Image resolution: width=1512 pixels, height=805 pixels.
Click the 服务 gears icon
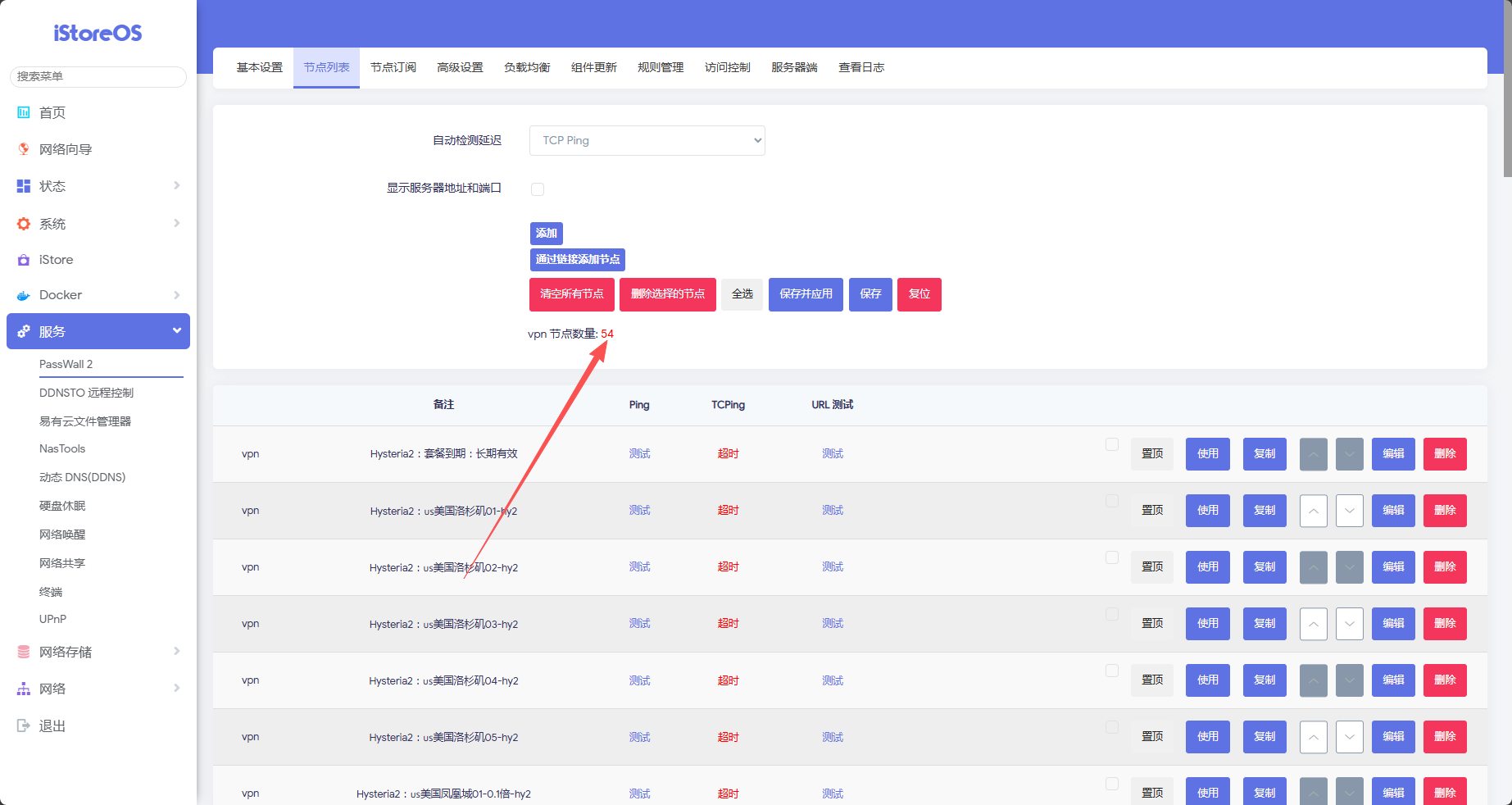tap(24, 331)
